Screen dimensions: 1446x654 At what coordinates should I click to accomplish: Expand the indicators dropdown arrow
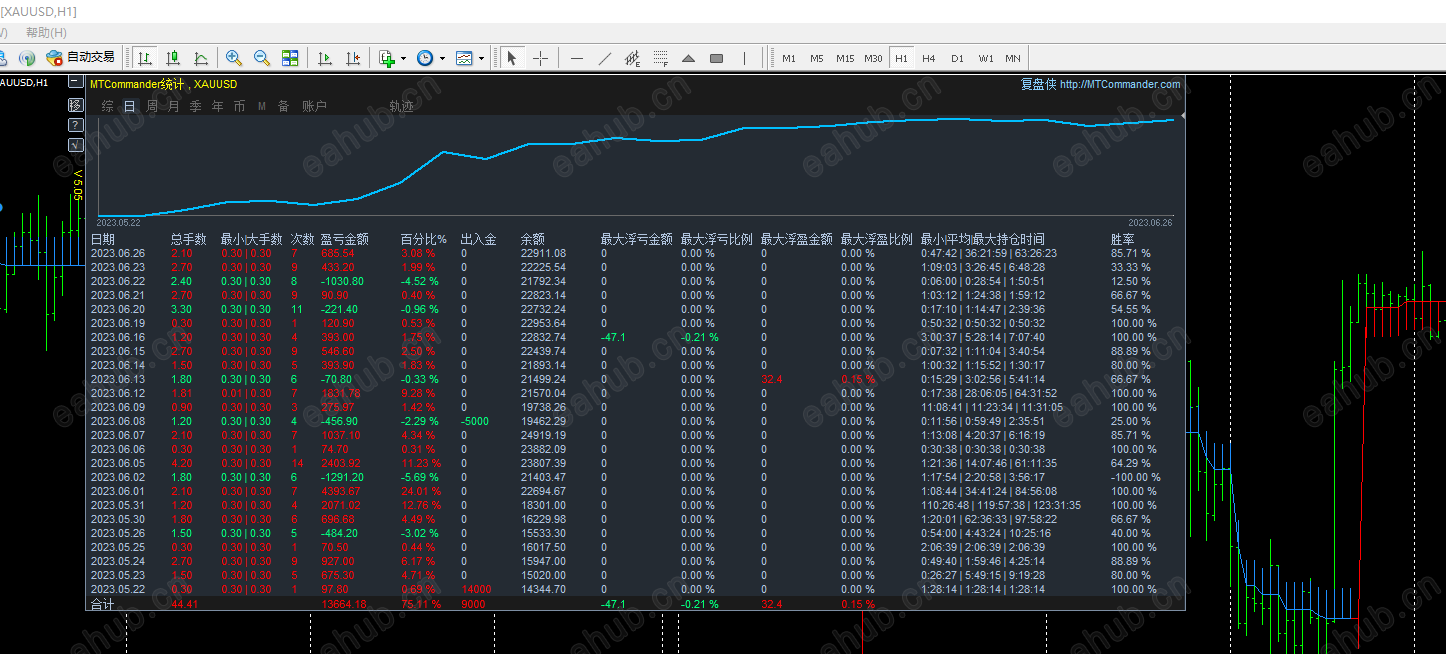coord(403,58)
